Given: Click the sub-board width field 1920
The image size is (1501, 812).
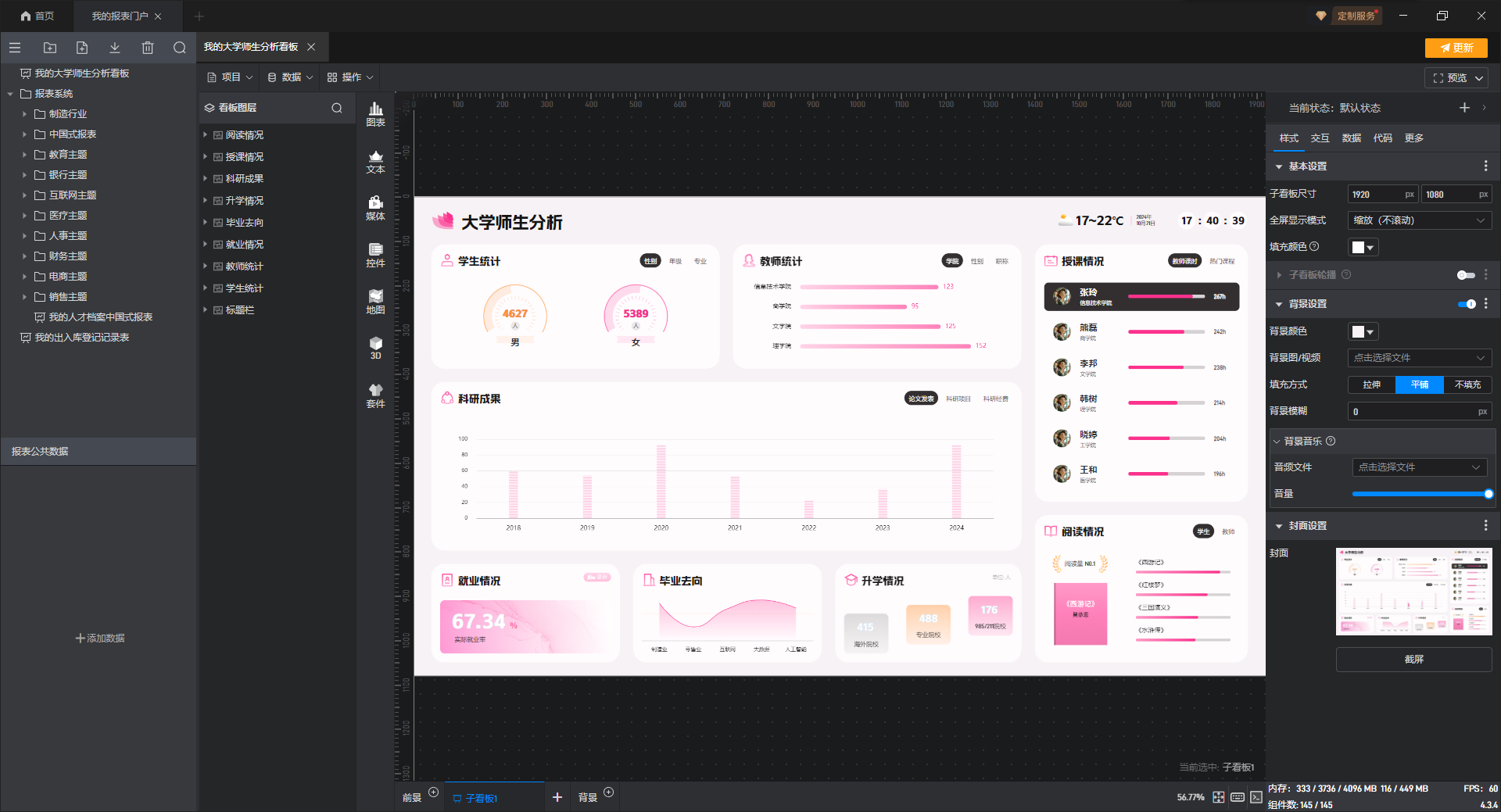Looking at the screenshot, I should click(1382, 194).
